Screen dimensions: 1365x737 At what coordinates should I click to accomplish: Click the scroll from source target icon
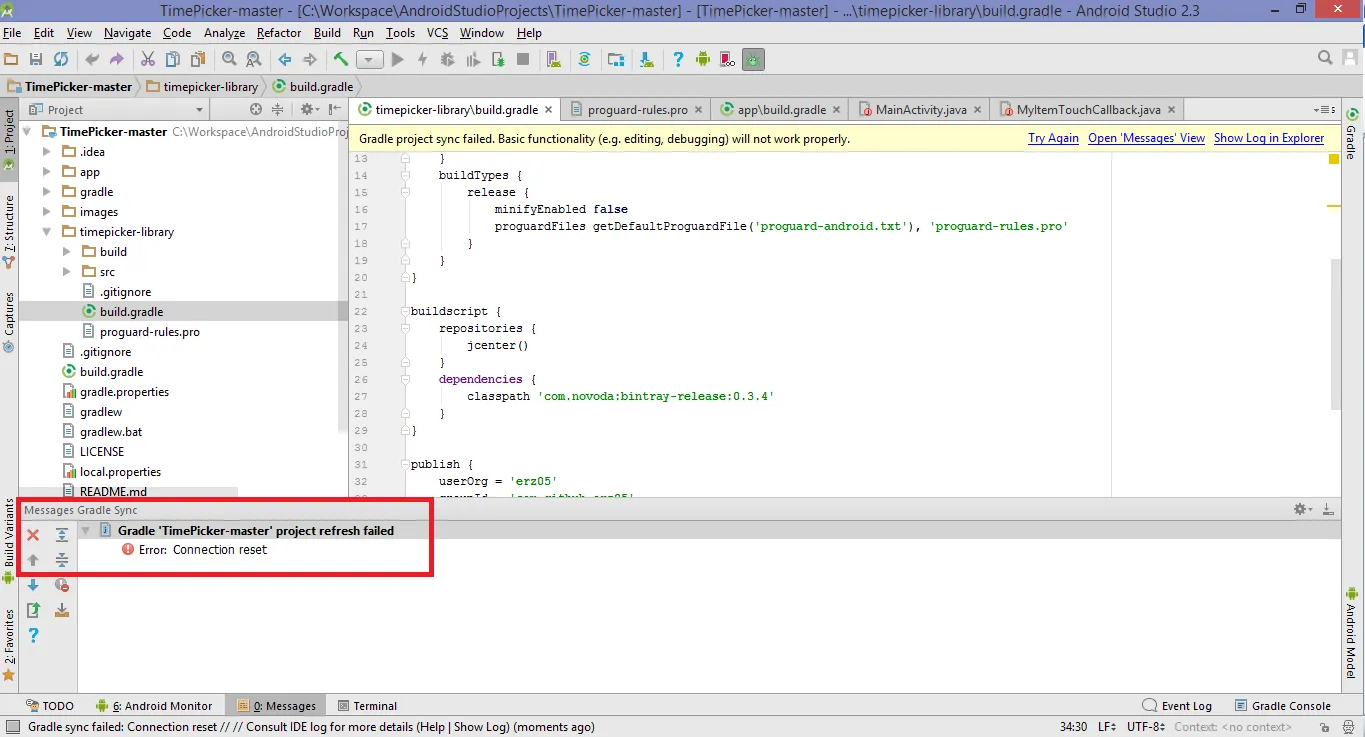point(256,110)
